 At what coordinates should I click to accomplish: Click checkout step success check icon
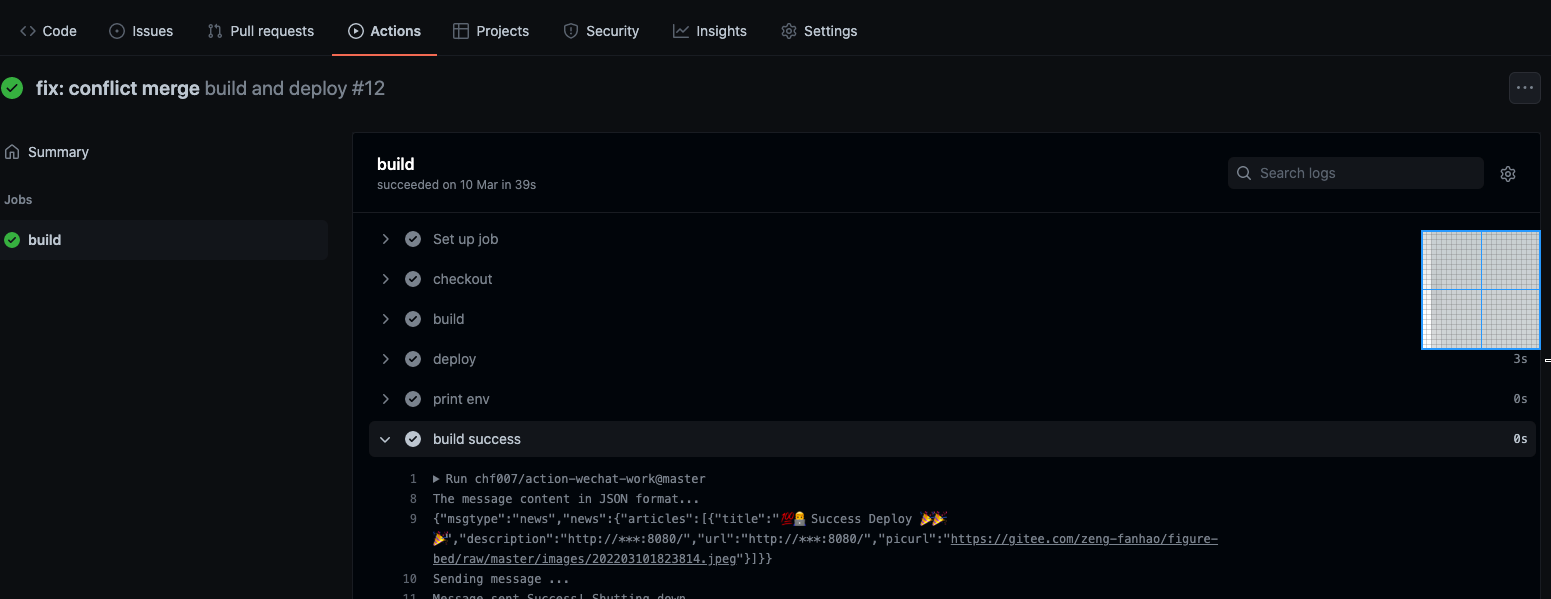click(413, 279)
